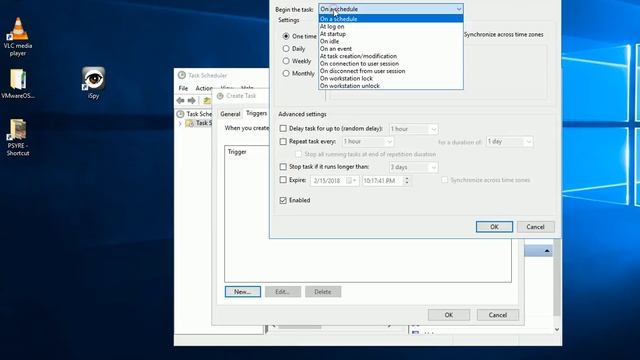This screenshot has height=360, width=640.
Task: Open the PSYRE shortcut icon
Action: tap(18, 138)
